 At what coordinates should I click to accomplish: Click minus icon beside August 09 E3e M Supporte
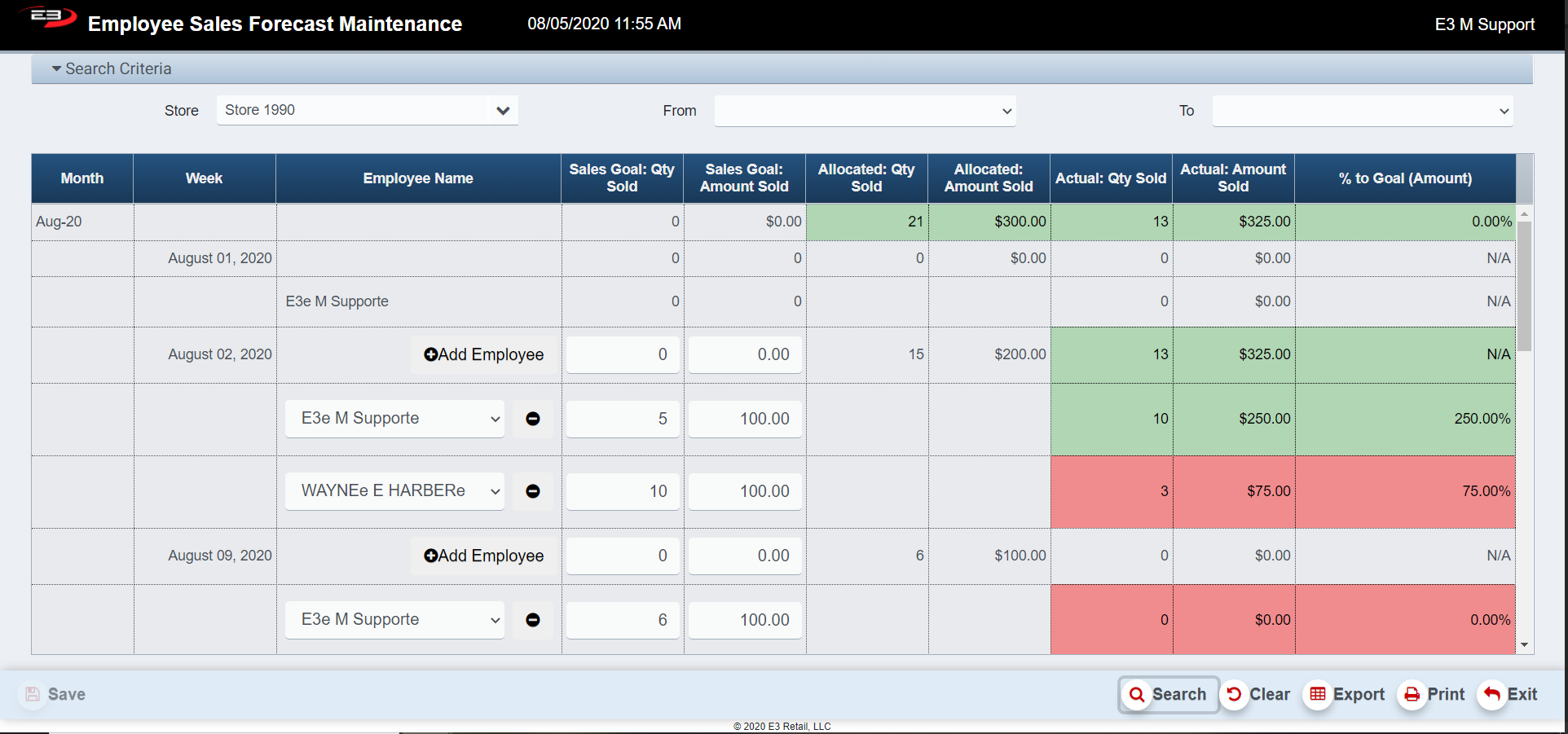(x=533, y=620)
